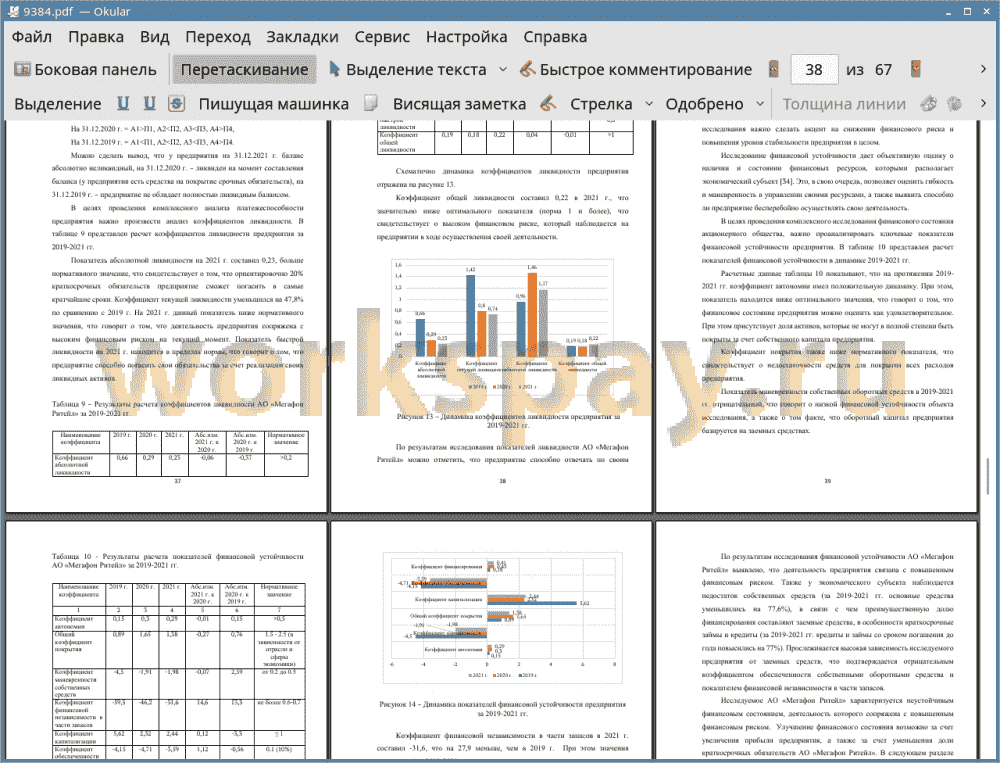Click Таблица 10 table on bottom-left page
The height and width of the screenshot is (763, 1000).
[179, 670]
